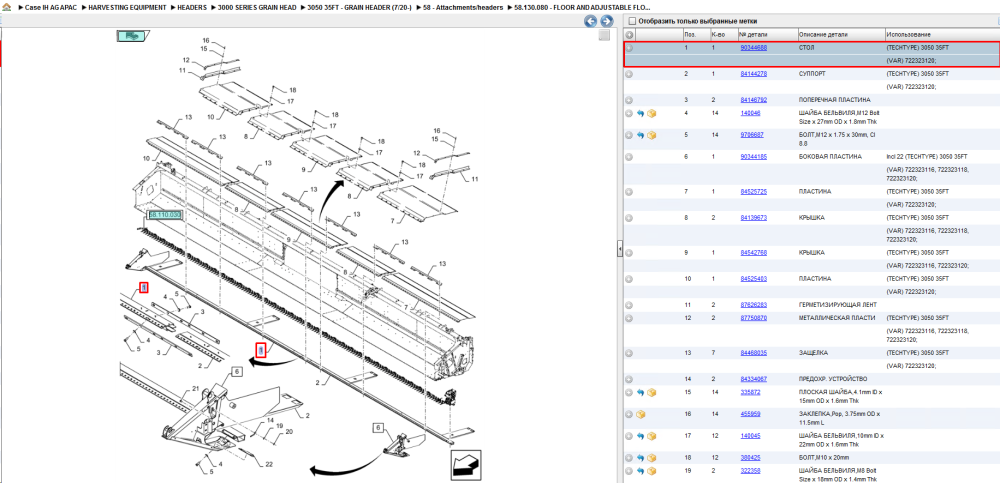
Task: Click the box icon for part 140046
Action: point(651,114)
